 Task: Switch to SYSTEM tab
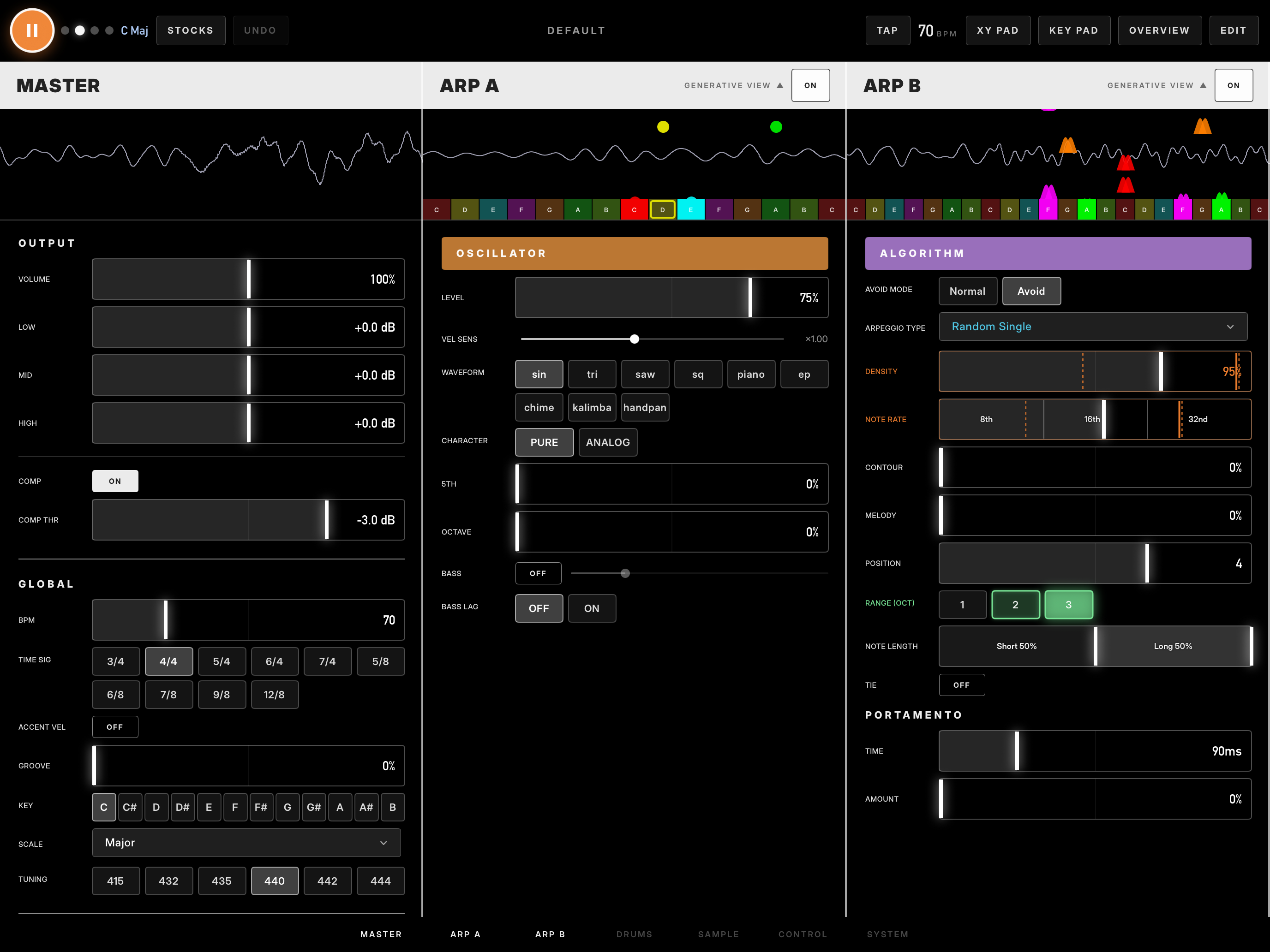[x=887, y=934]
